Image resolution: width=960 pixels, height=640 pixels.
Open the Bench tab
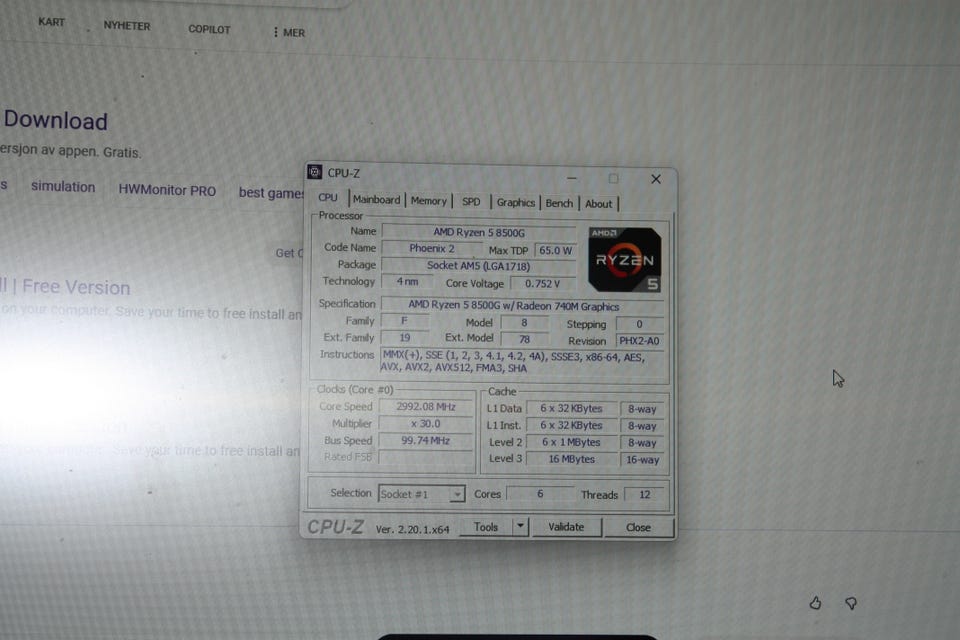pos(559,203)
